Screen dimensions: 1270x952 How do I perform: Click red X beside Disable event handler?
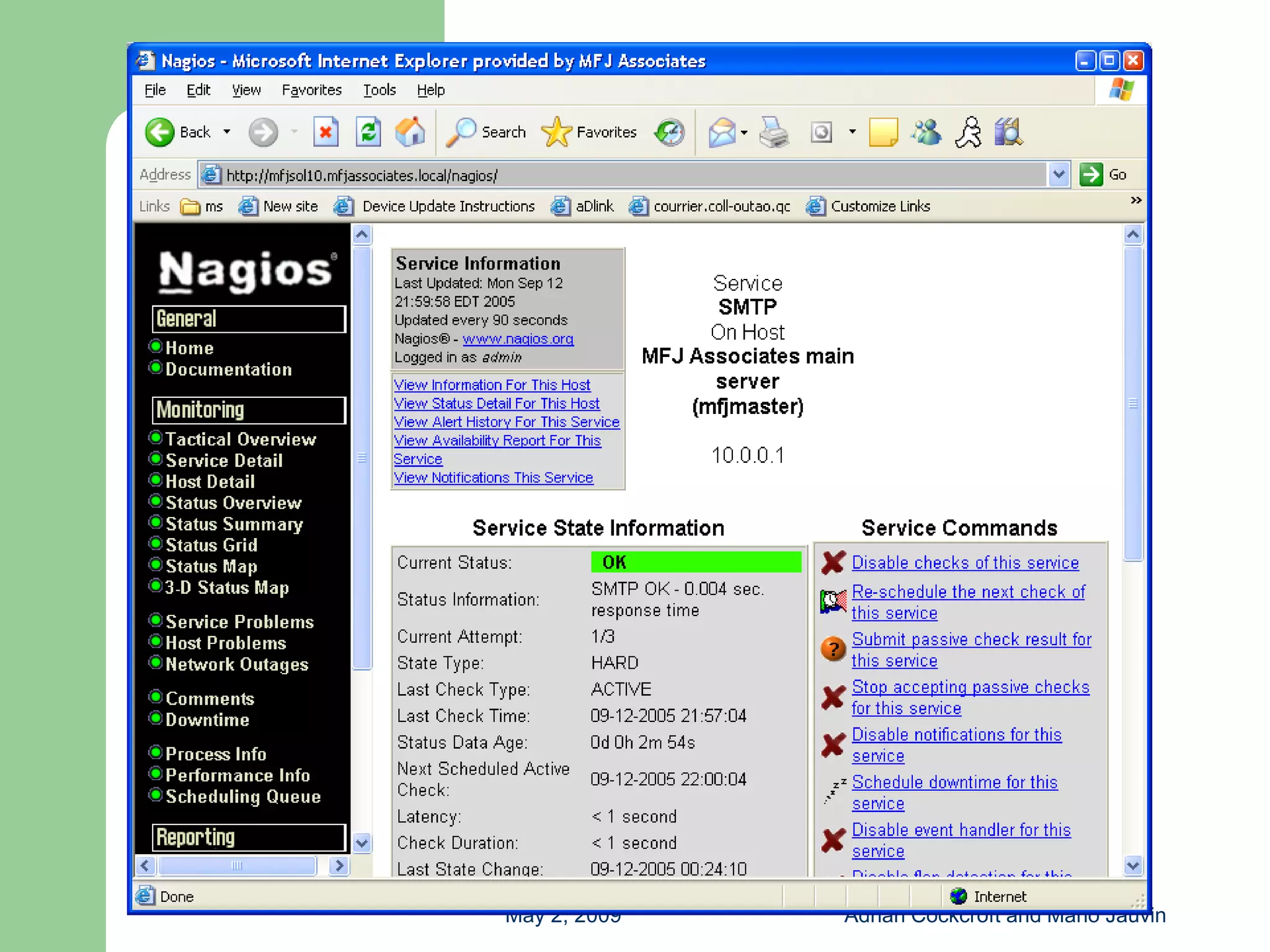pyautogui.click(x=833, y=840)
